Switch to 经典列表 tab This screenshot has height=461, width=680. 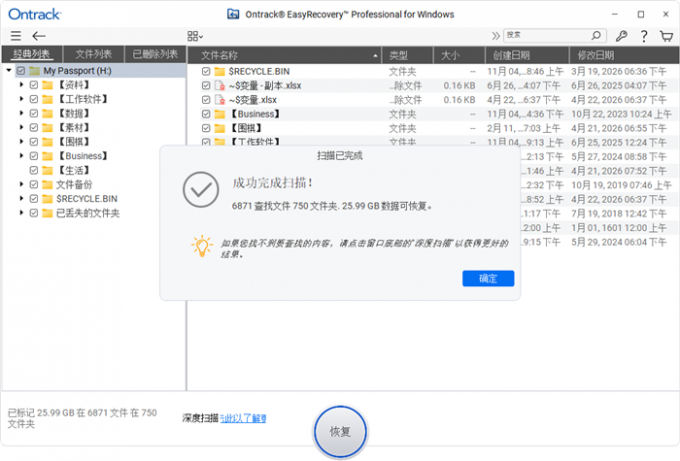(x=32, y=54)
